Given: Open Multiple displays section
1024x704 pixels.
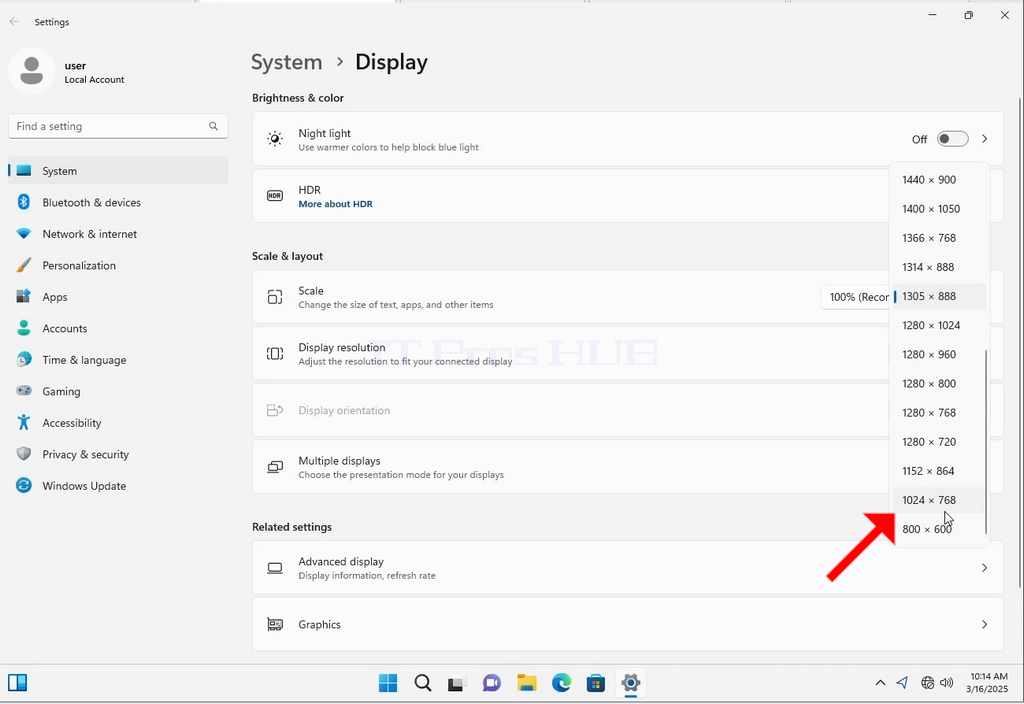Looking at the screenshot, I should pyautogui.click(x=628, y=467).
